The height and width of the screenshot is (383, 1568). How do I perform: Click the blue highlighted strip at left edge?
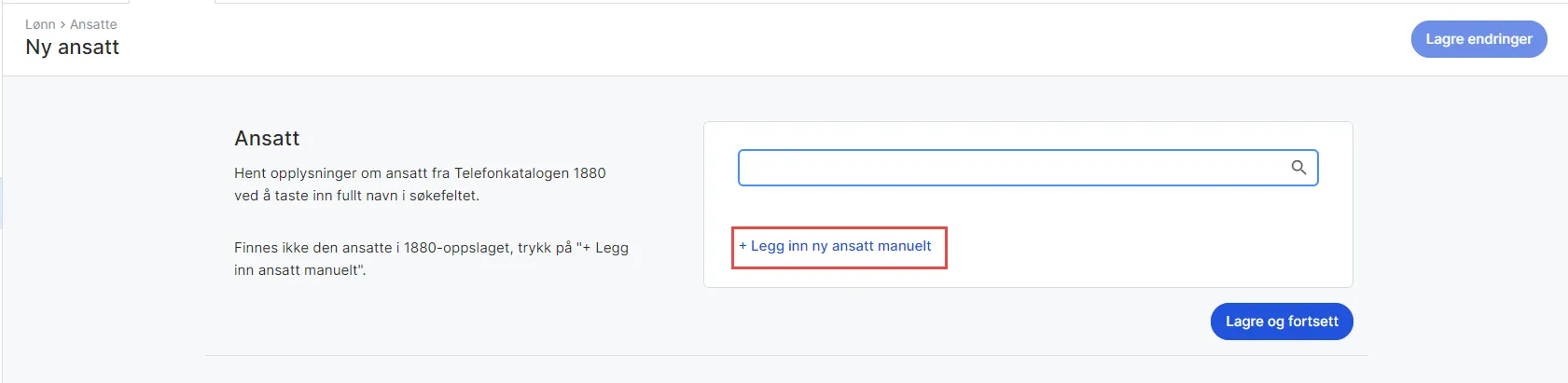point(1,202)
